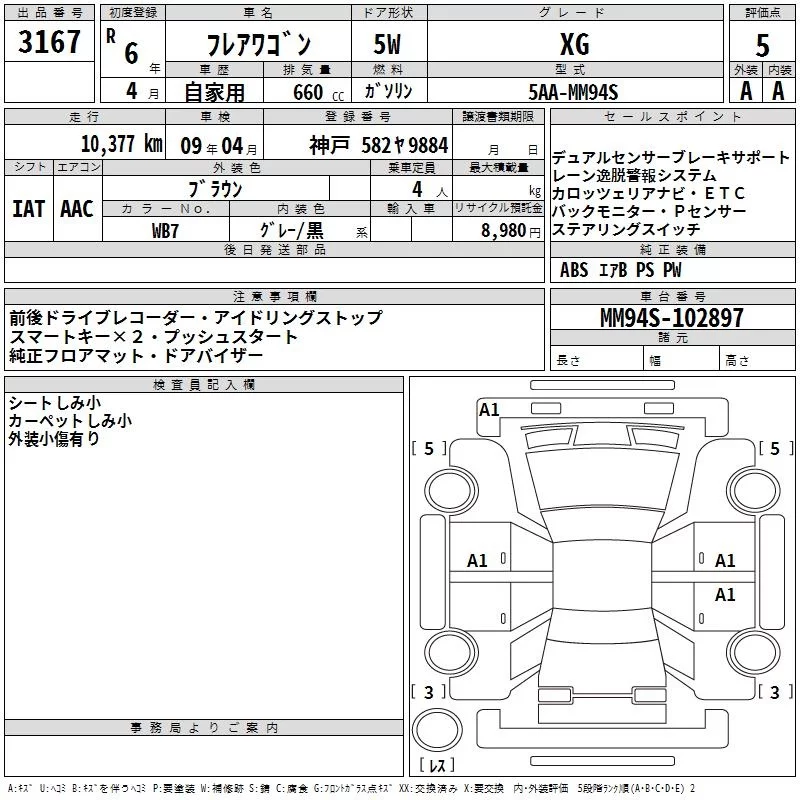Screen dimensions: 800x800
Task: Click the model code 5AA-MM94S
Action: click(x=573, y=92)
